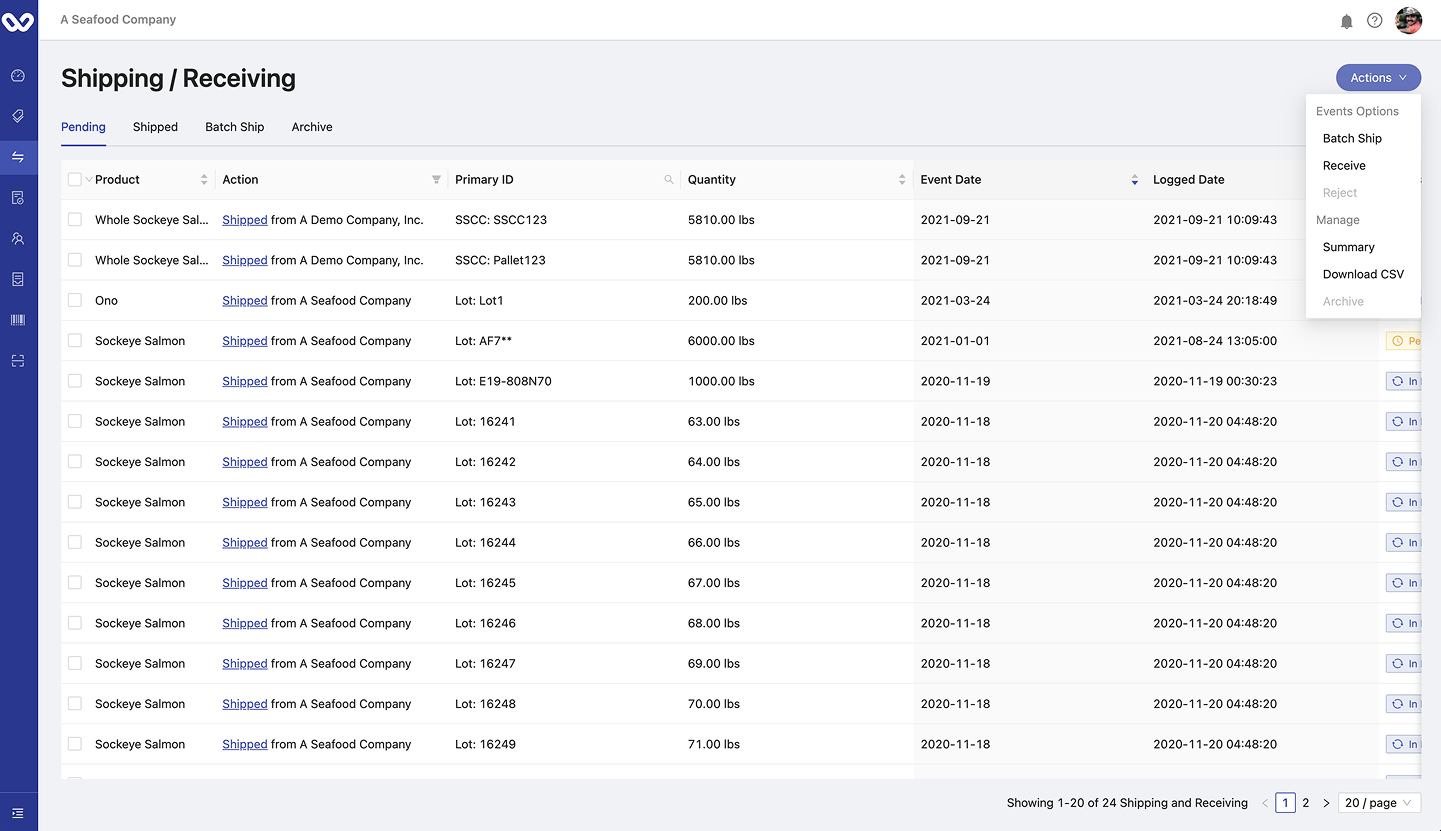Click the search icon in Primary ID column
The width and height of the screenshot is (1441, 831).
[x=669, y=180]
